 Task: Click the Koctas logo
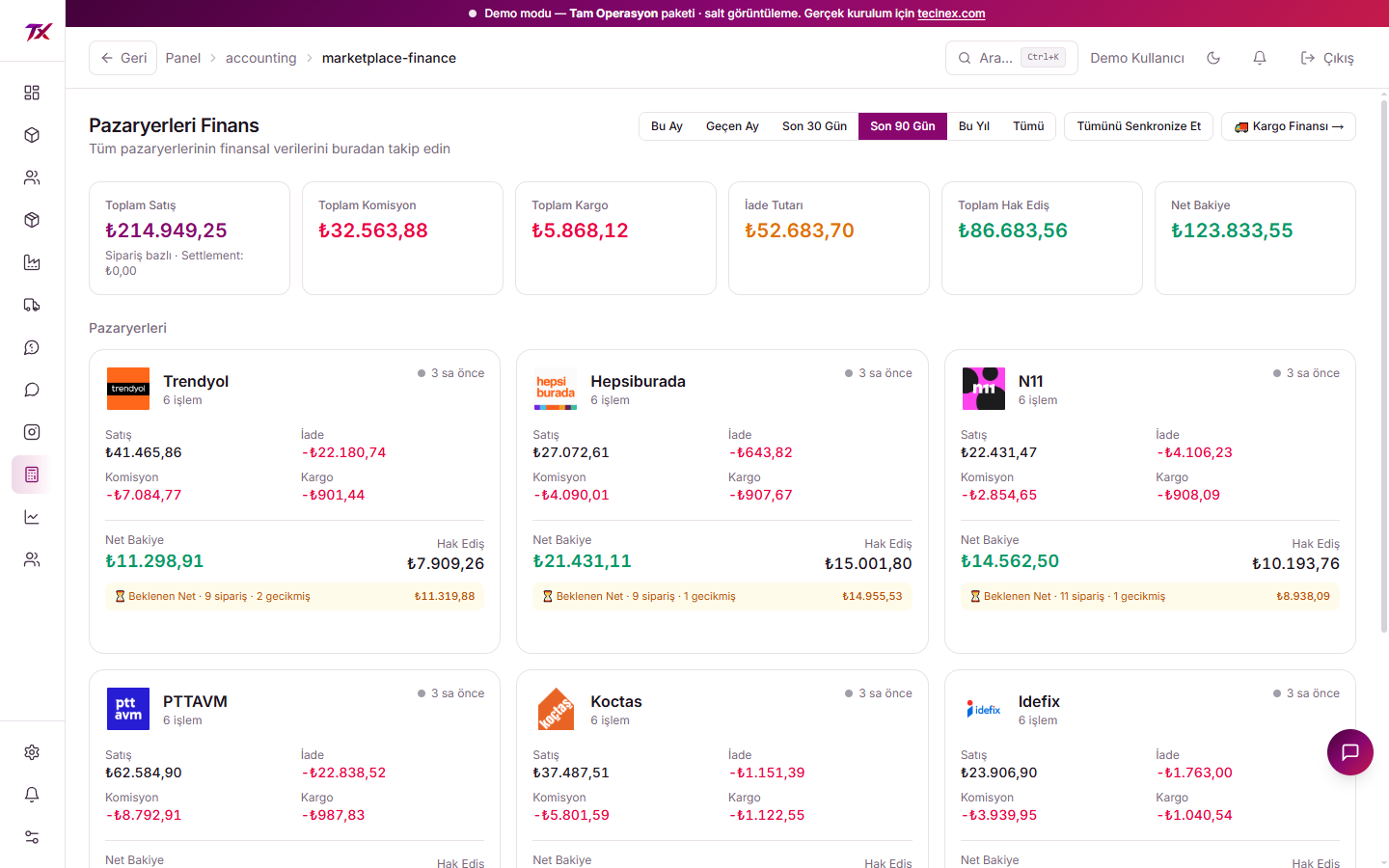556,709
